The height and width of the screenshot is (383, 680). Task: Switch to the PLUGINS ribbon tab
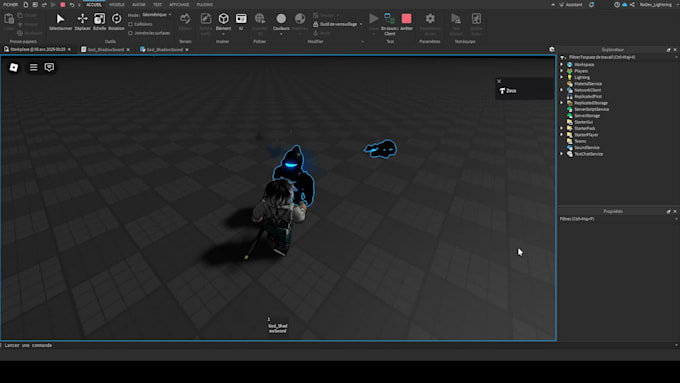pos(205,4)
